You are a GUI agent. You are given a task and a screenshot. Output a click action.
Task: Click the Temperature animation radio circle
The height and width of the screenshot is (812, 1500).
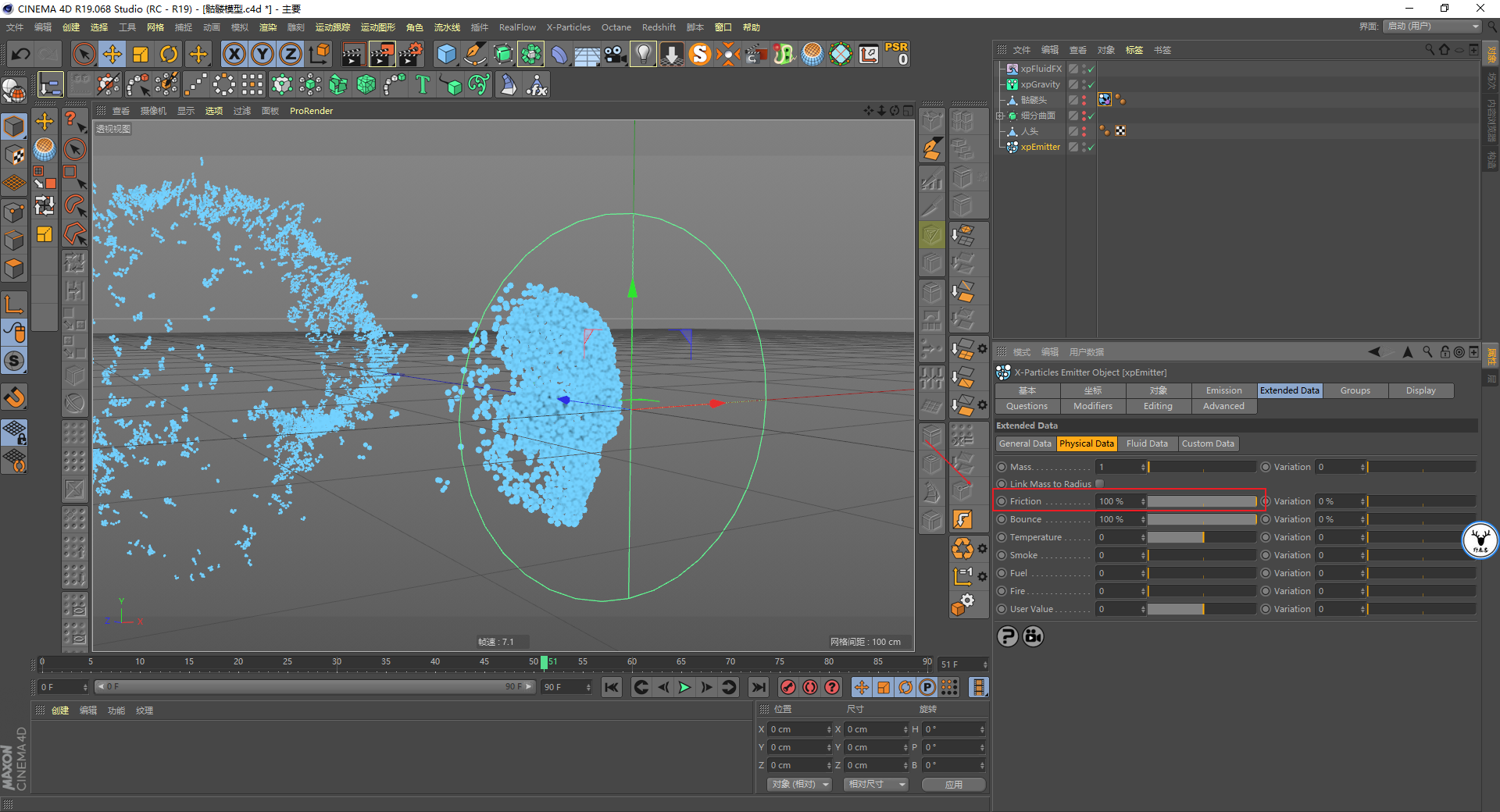click(x=1002, y=537)
